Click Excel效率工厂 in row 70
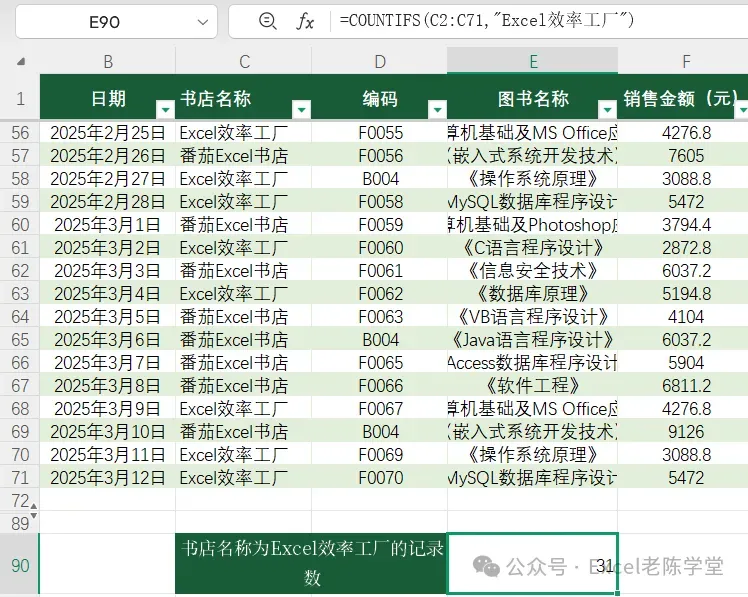 pyautogui.click(x=234, y=455)
